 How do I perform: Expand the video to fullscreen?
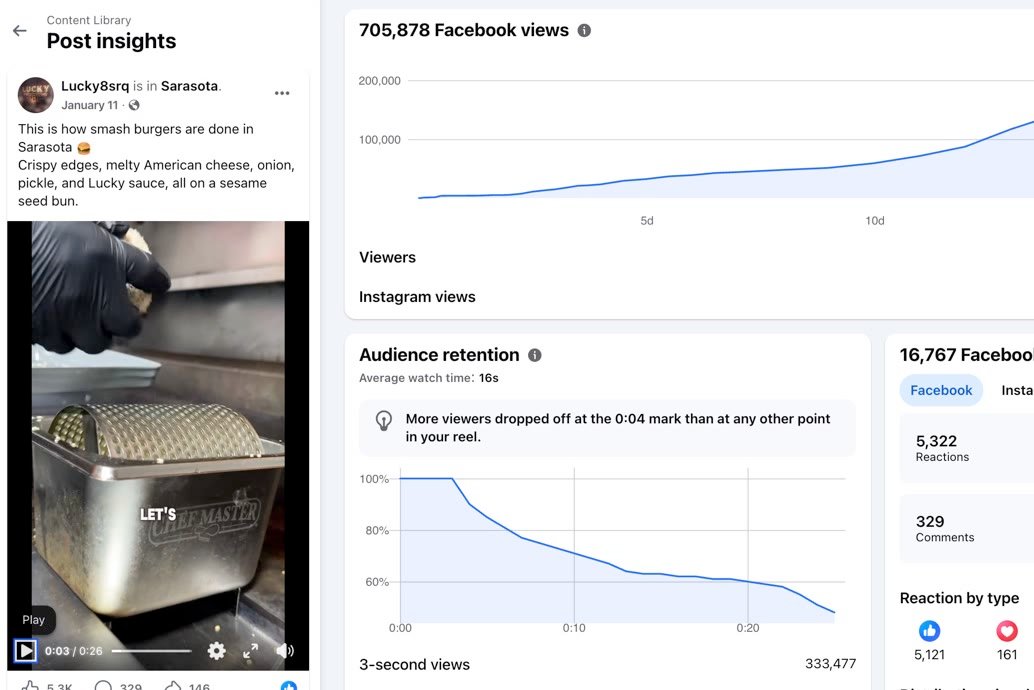click(251, 651)
